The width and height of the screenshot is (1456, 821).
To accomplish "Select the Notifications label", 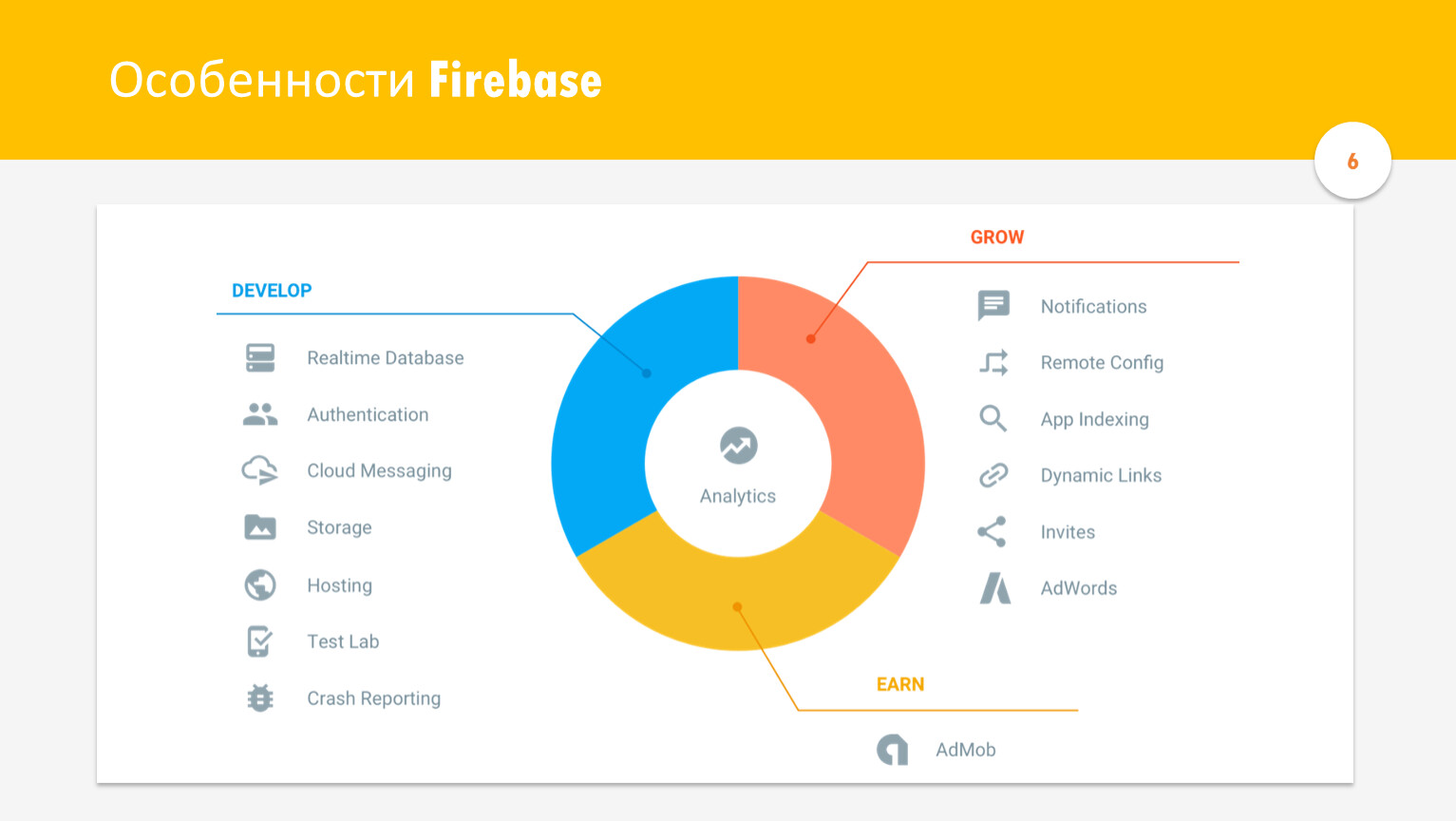I will [x=1093, y=306].
